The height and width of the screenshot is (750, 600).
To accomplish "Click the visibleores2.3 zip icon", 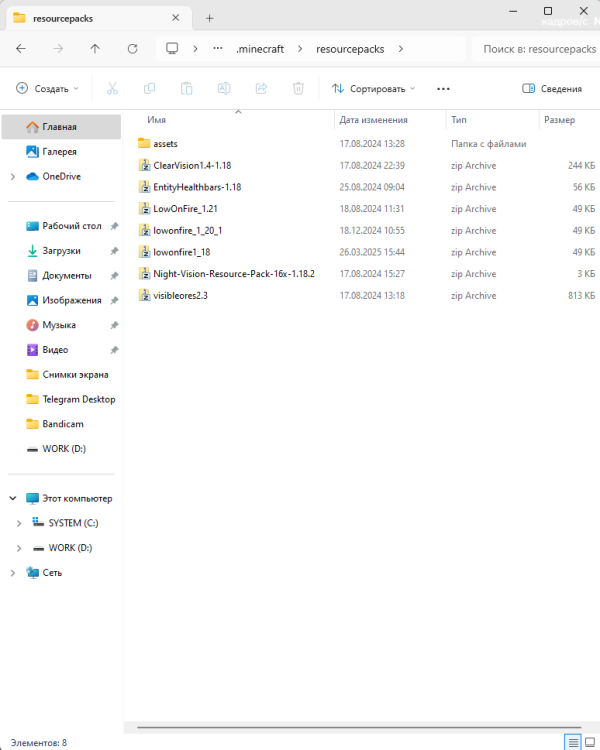I will pos(144,295).
